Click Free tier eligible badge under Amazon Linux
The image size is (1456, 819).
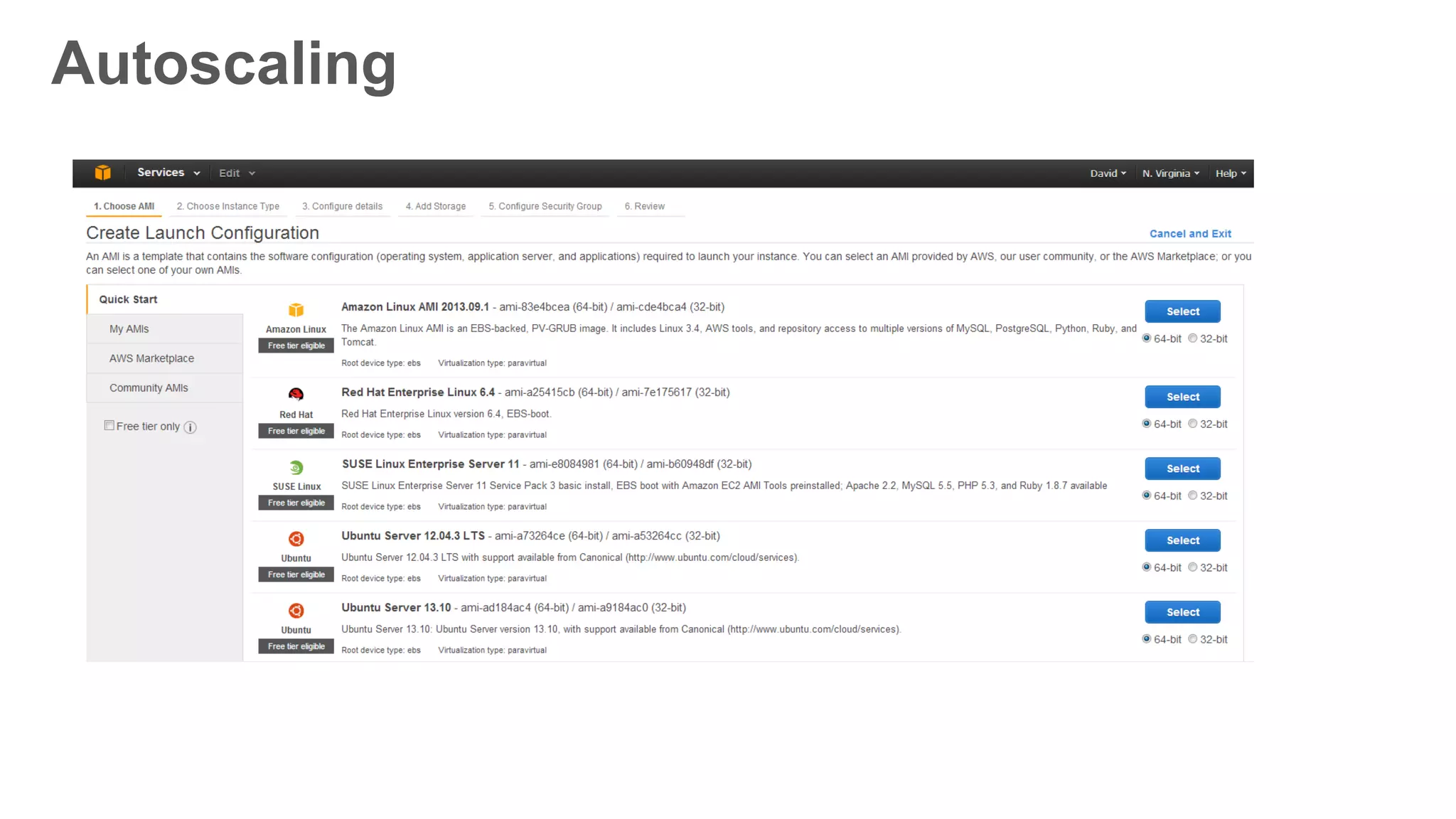pyautogui.click(x=296, y=346)
